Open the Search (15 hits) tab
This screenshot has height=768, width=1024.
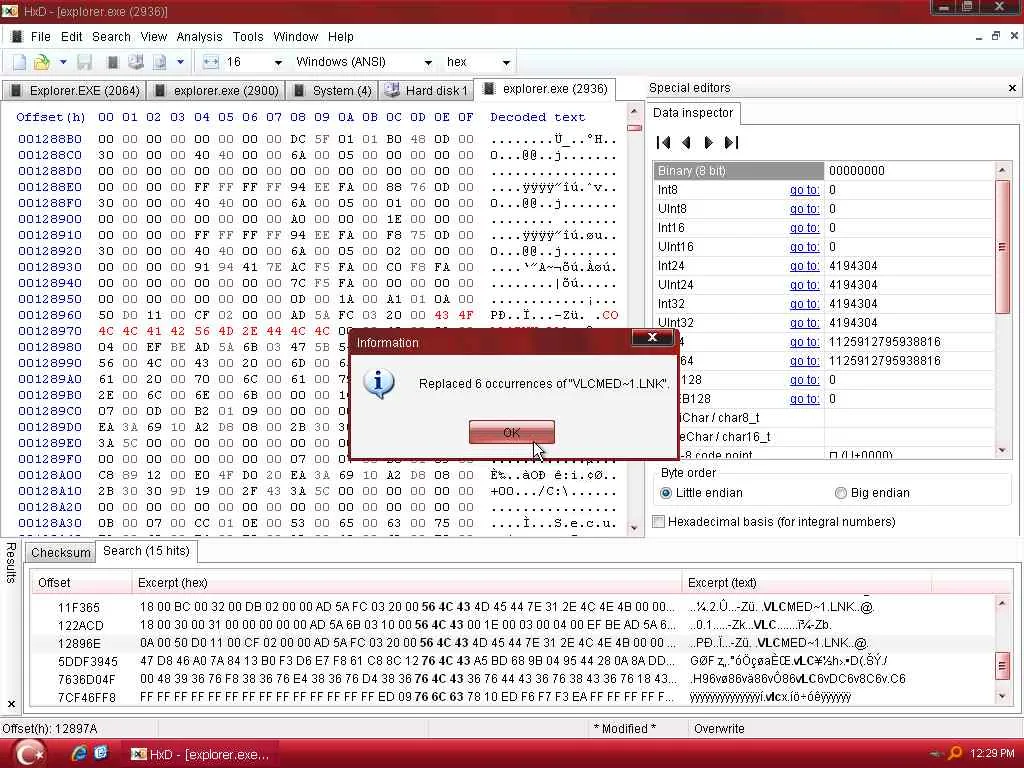[x=146, y=551]
